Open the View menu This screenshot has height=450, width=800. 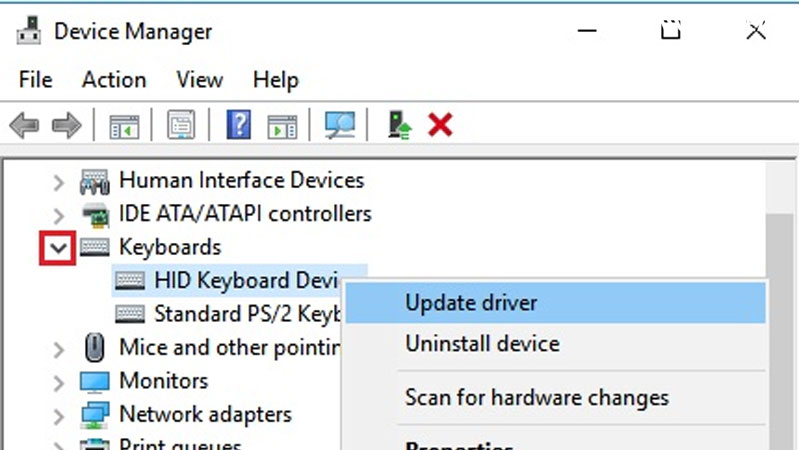(199, 80)
